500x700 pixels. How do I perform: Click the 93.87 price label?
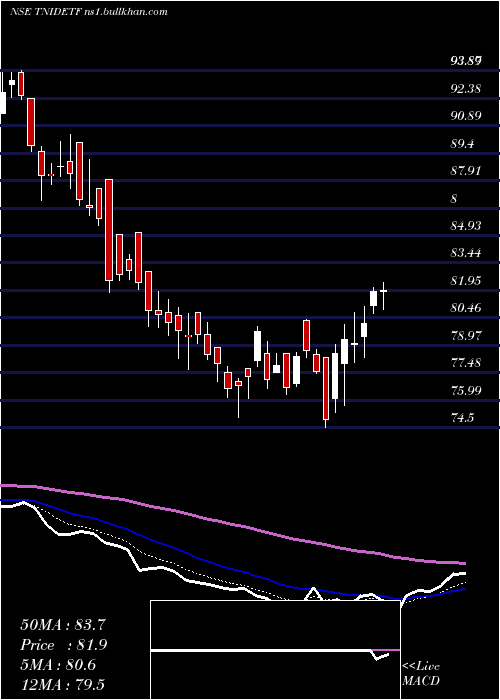466,61
